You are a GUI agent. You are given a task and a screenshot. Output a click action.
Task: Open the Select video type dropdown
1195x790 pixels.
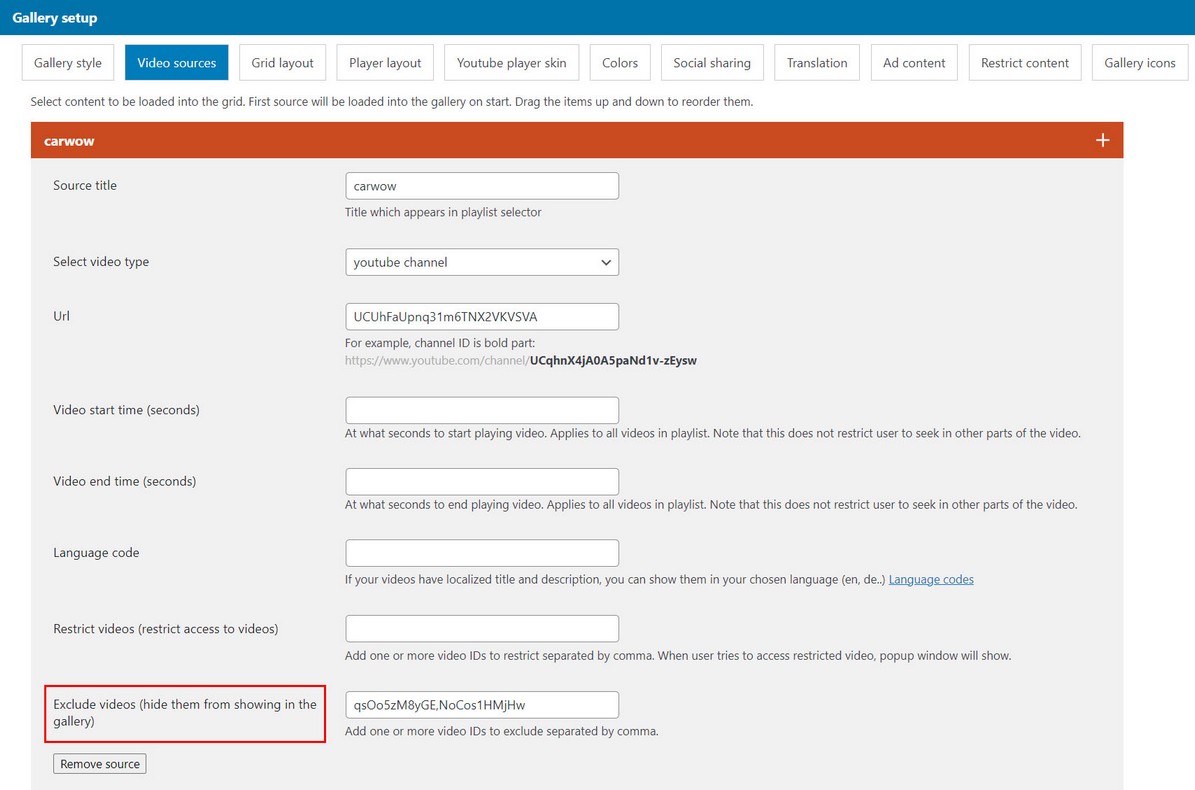[482, 262]
